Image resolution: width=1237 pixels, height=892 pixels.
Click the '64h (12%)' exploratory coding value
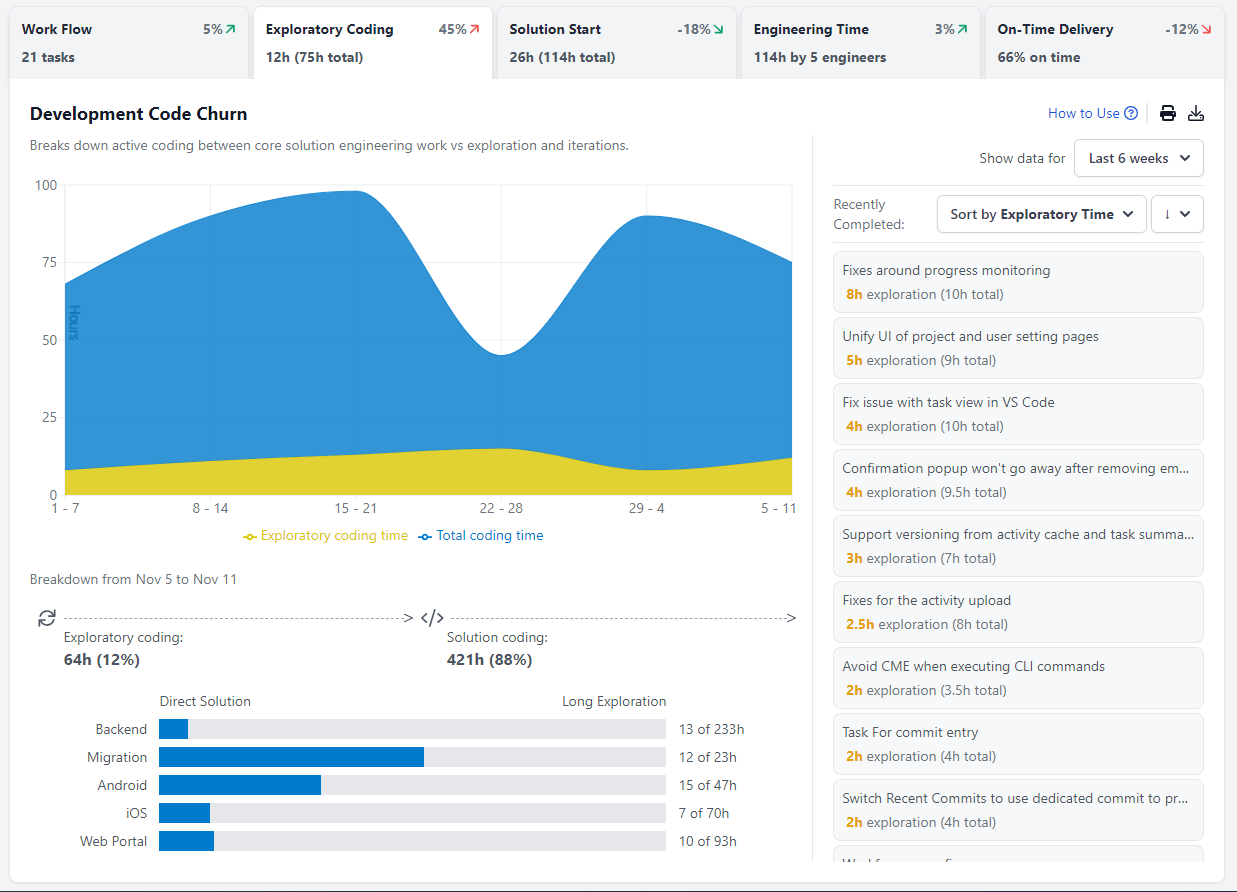(x=102, y=660)
